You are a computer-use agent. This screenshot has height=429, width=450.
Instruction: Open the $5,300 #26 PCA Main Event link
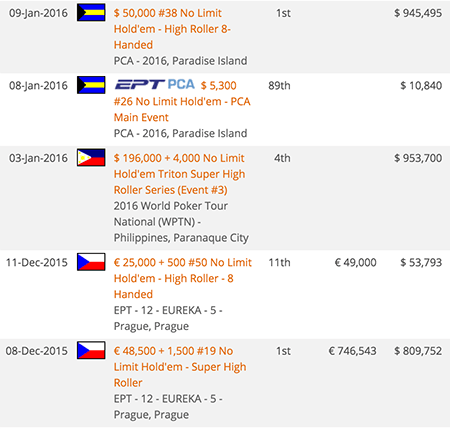click(182, 101)
